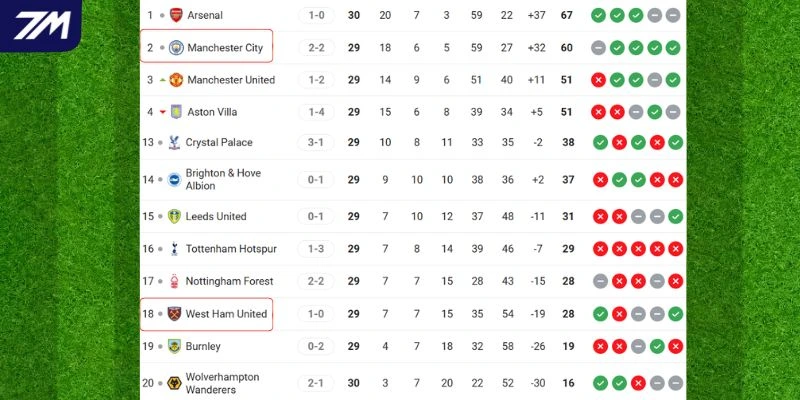Image resolution: width=800 pixels, height=400 pixels.
Task: Click the Arsenal club crest icon
Action: click(x=177, y=15)
